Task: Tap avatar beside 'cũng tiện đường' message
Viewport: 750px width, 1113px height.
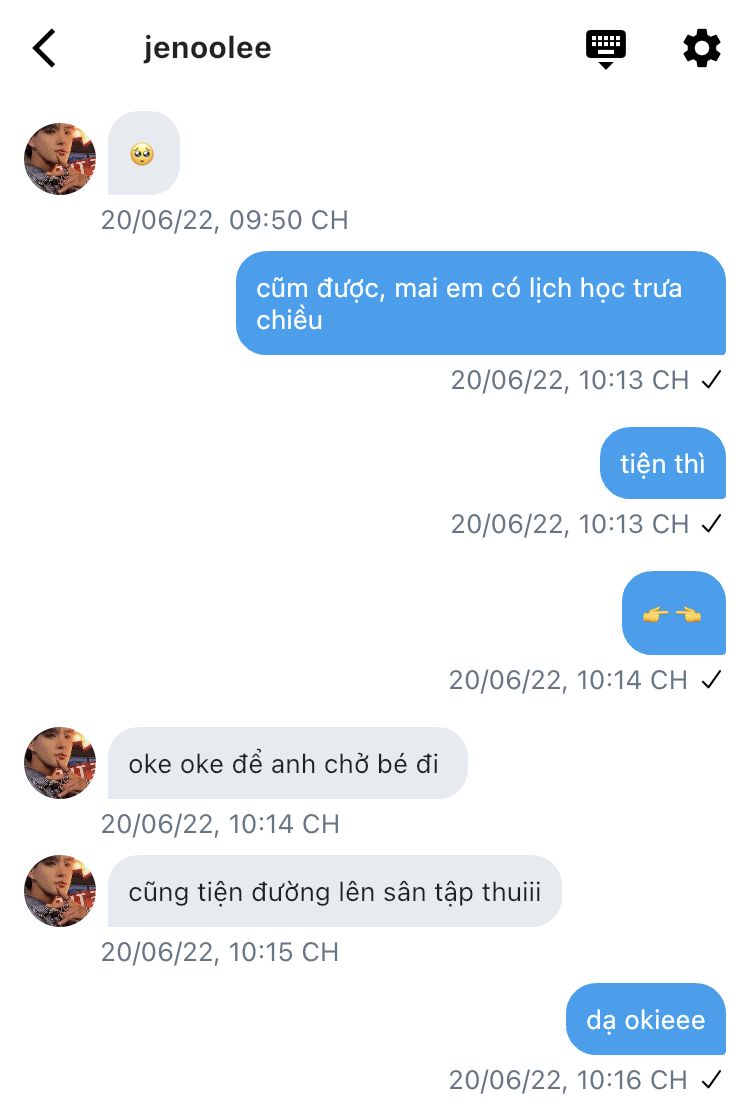Action: click(60, 891)
